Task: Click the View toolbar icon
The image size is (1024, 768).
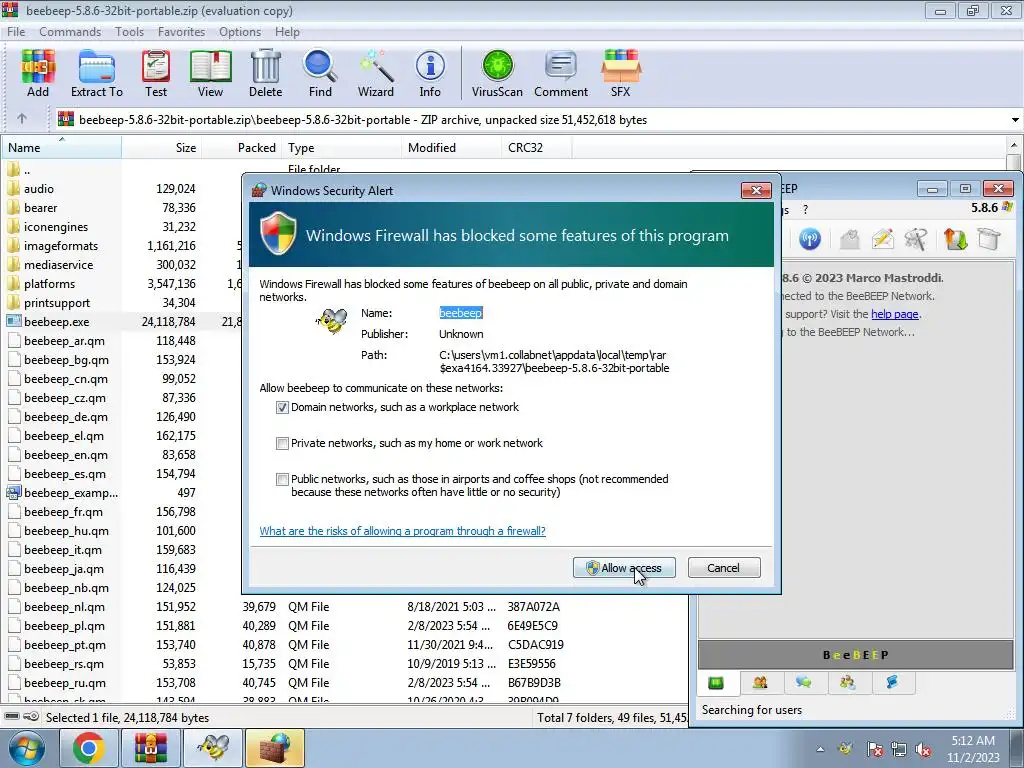Action: [x=210, y=72]
